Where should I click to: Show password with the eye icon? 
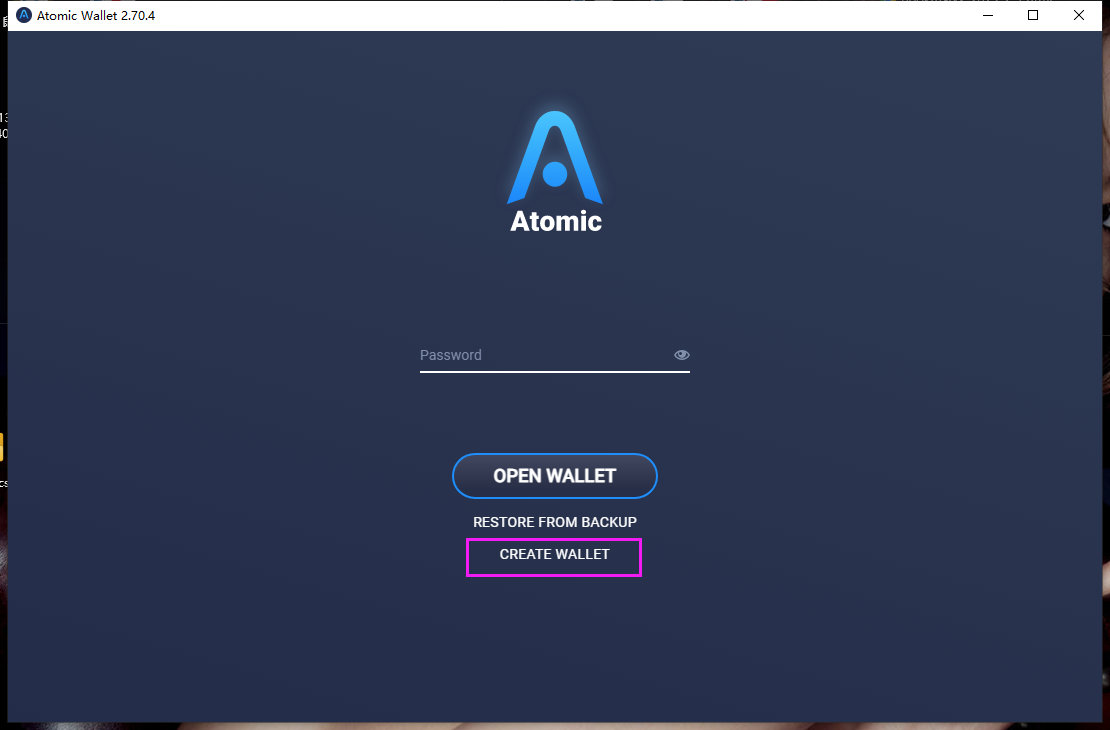point(682,355)
